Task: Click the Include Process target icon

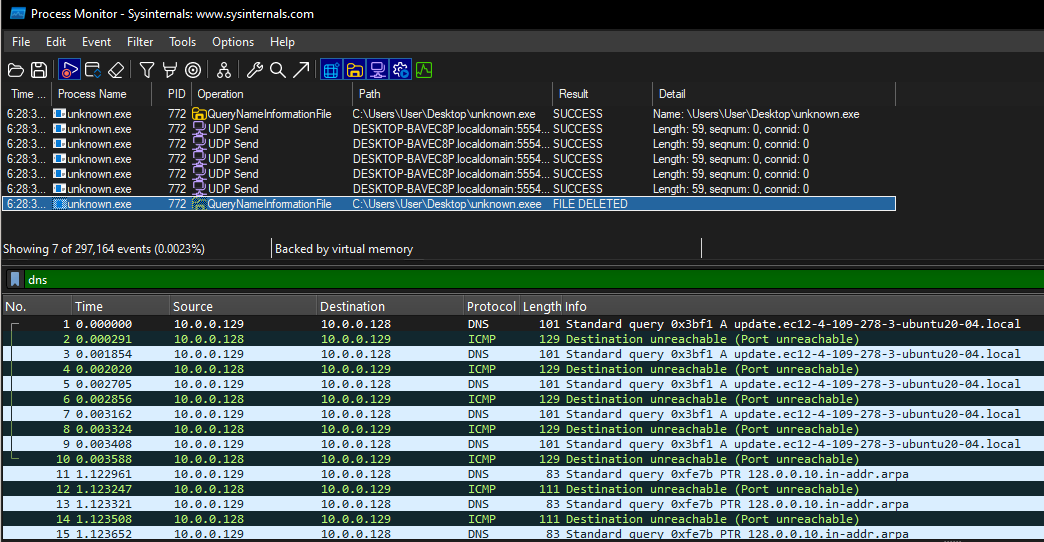Action: 193,70
